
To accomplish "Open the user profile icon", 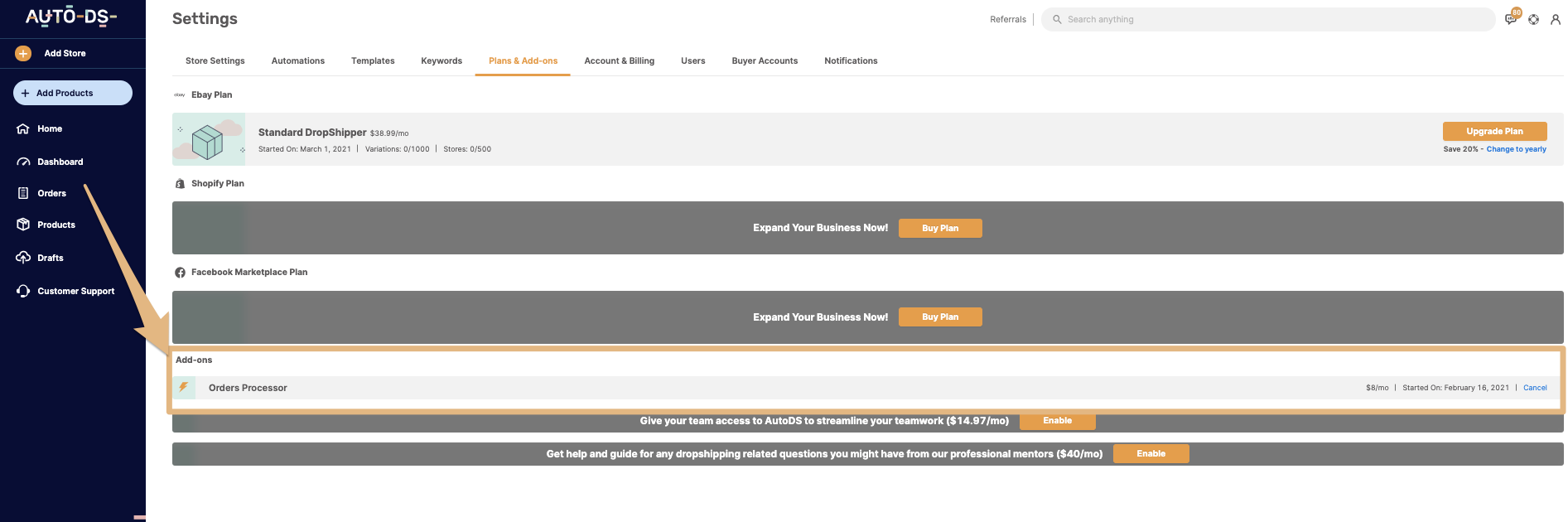I will (1556, 19).
